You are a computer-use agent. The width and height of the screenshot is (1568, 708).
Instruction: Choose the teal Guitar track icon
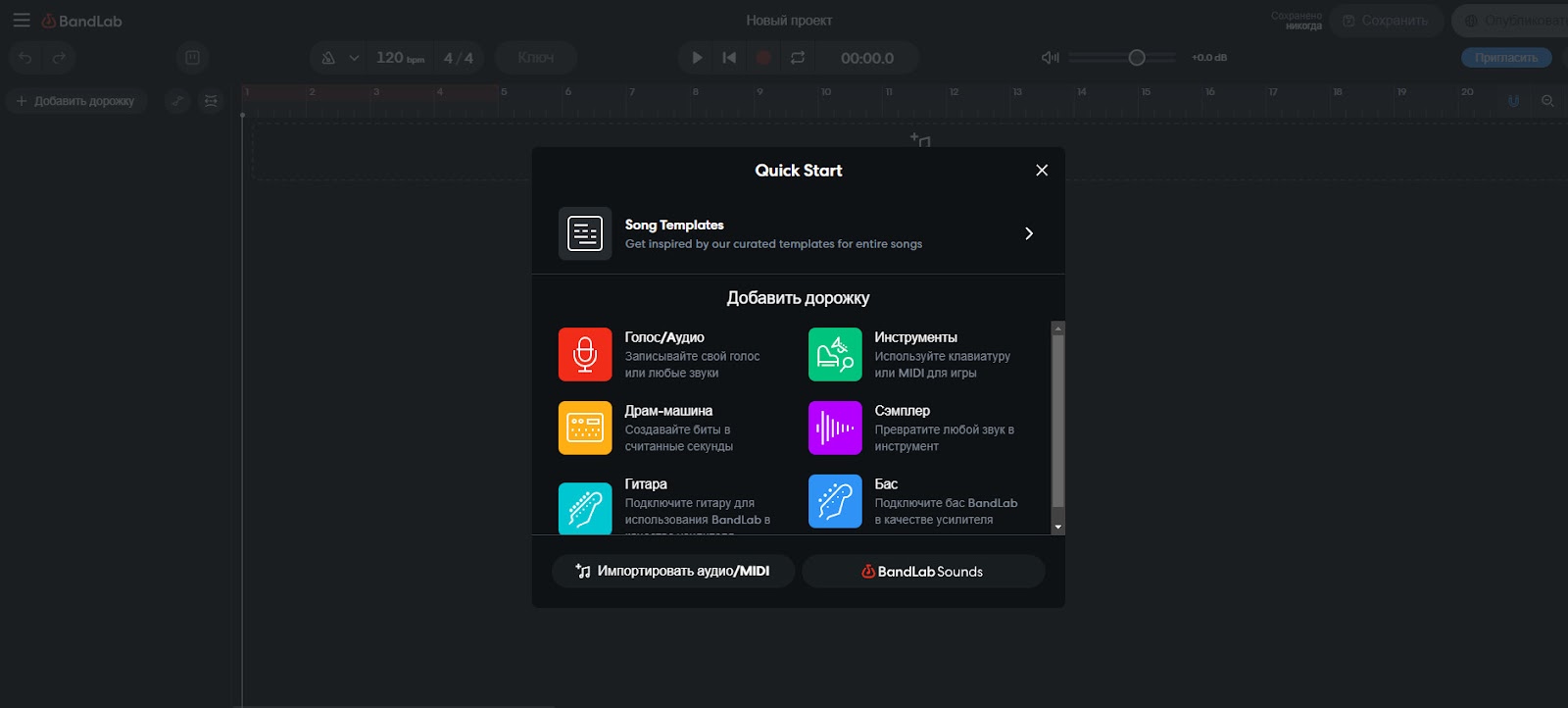click(x=585, y=507)
